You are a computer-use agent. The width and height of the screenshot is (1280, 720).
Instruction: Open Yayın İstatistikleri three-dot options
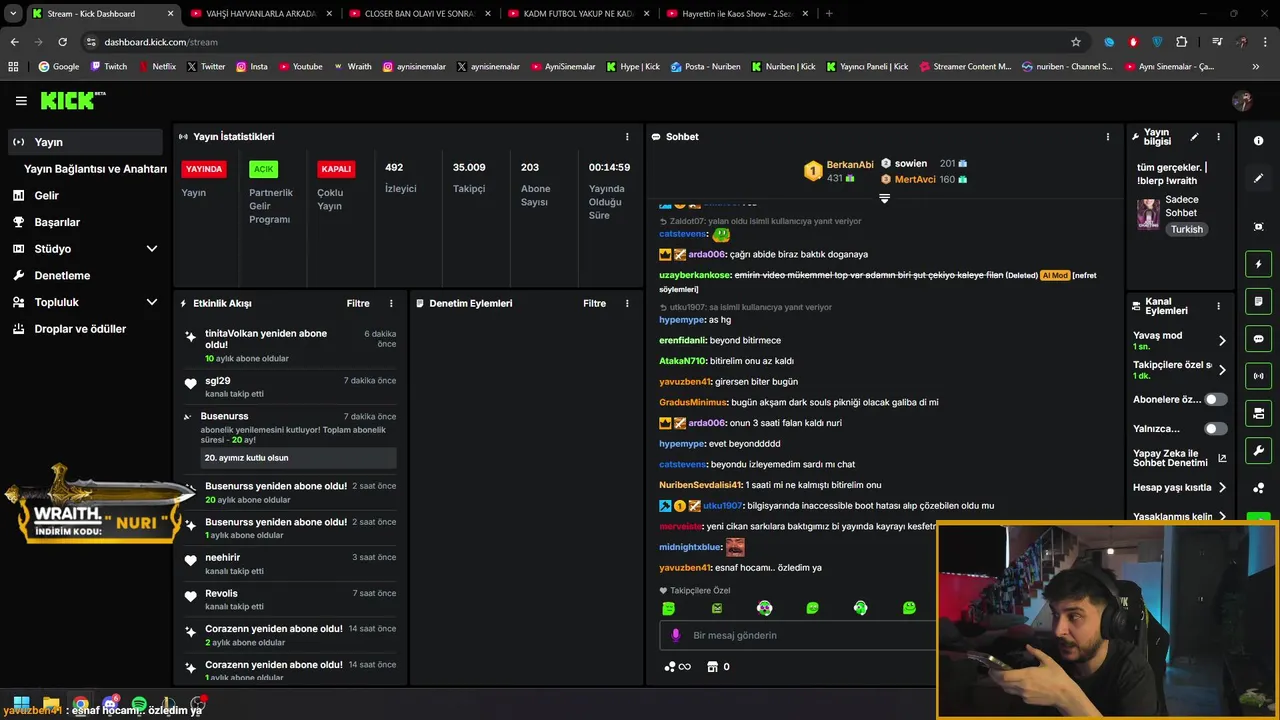click(627, 137)
